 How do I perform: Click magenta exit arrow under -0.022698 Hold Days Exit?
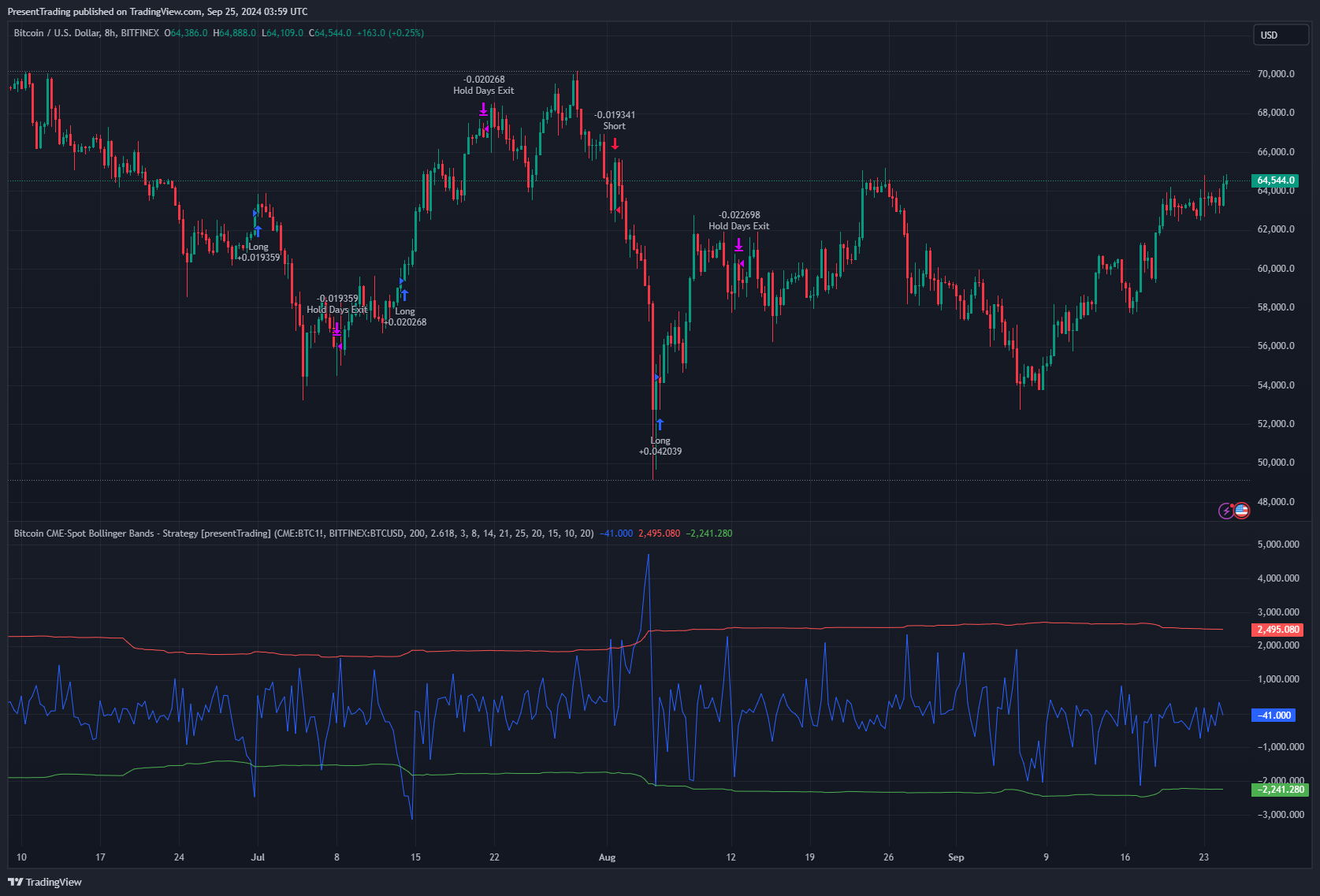(738, 245)
